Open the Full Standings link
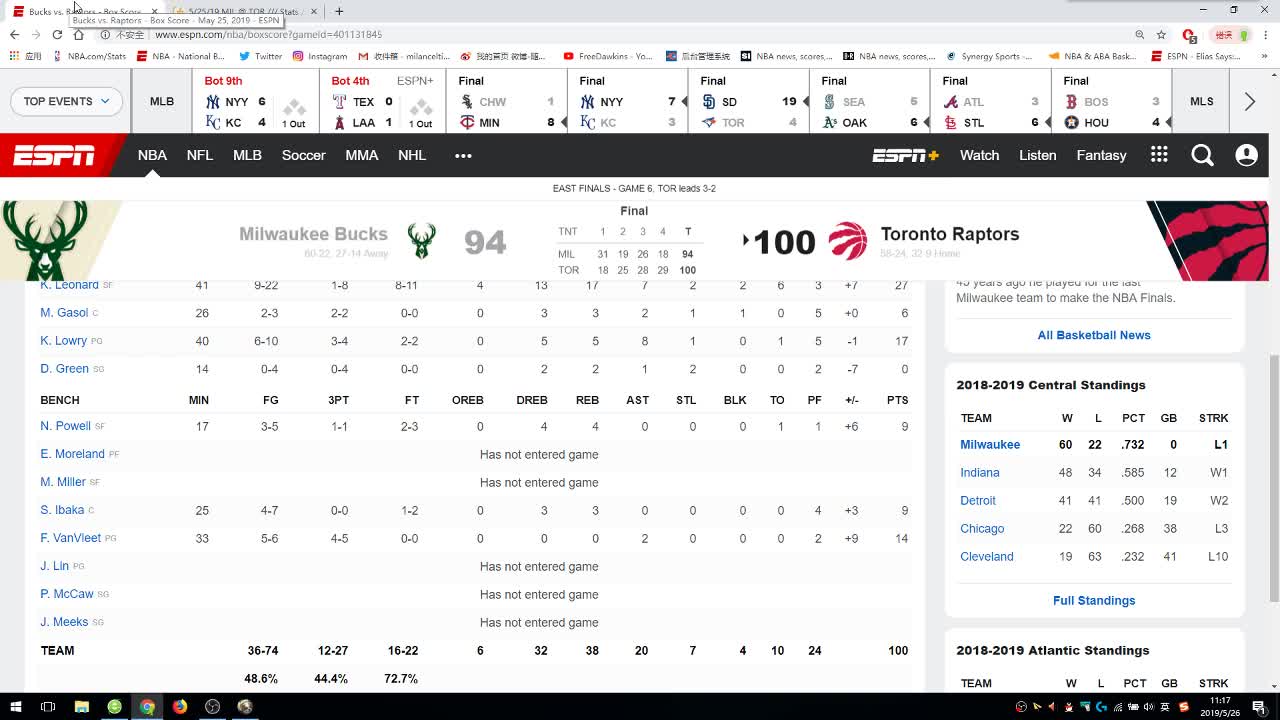 [x=1094, y=600]
